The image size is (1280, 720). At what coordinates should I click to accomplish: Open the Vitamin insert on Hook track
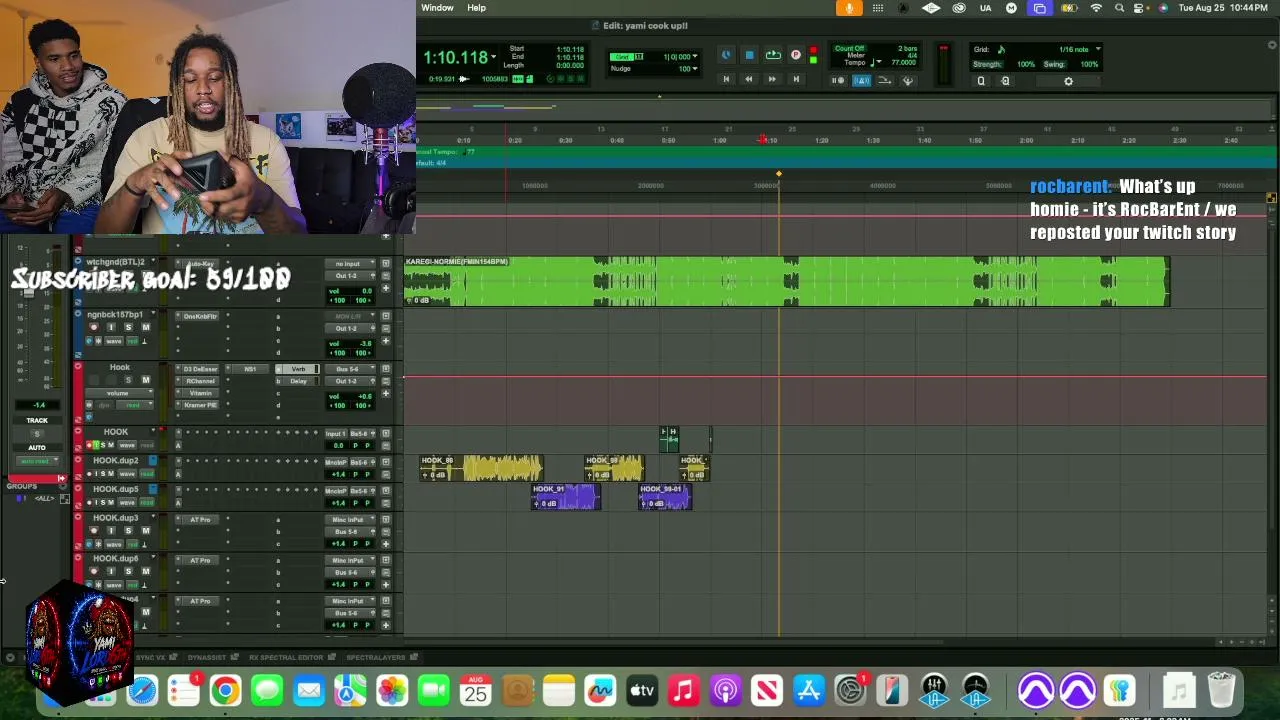tap(199, 393)
